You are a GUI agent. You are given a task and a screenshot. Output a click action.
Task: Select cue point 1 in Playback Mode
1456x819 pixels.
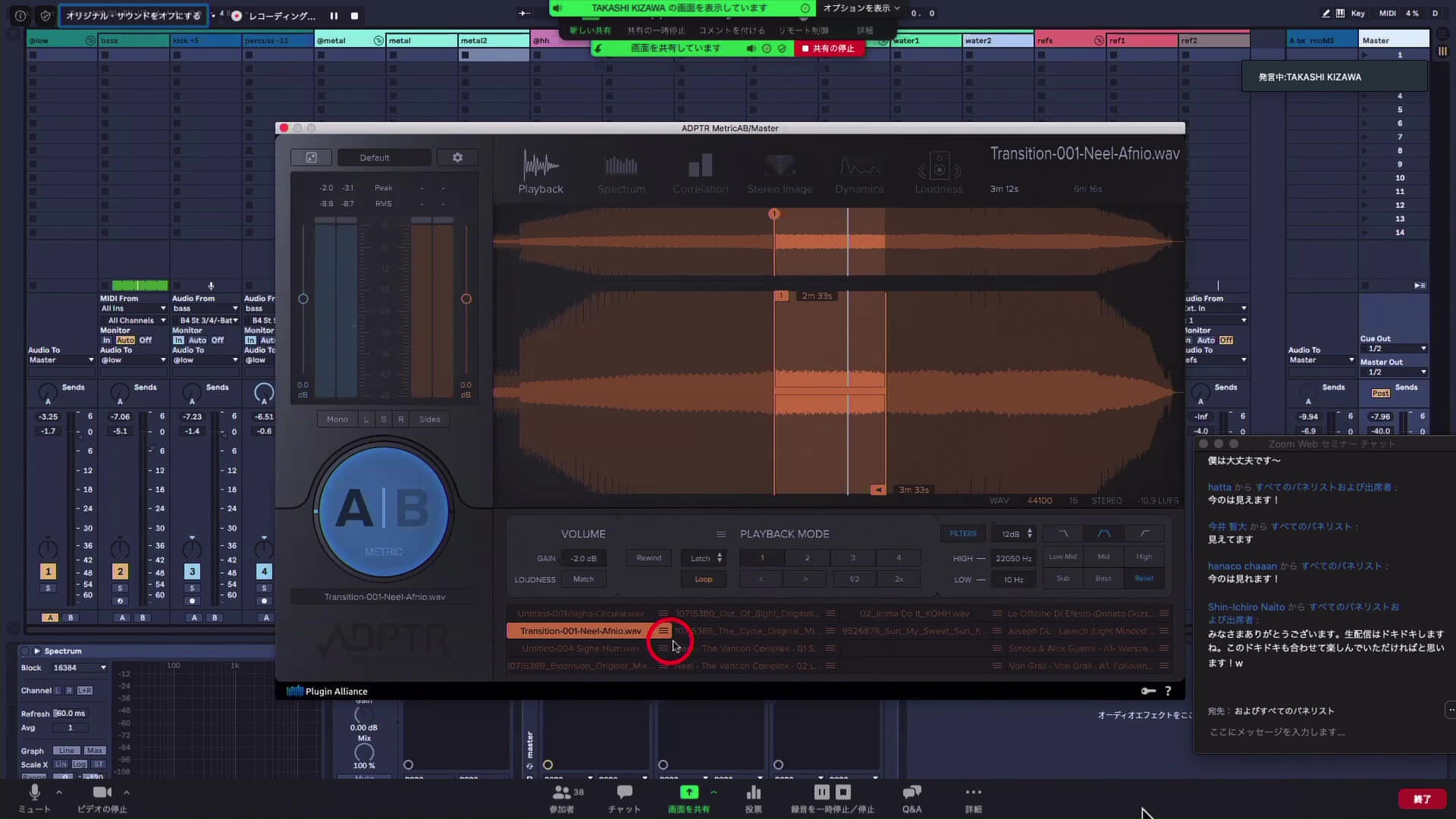pyautogui.click(x=762, y=558)
